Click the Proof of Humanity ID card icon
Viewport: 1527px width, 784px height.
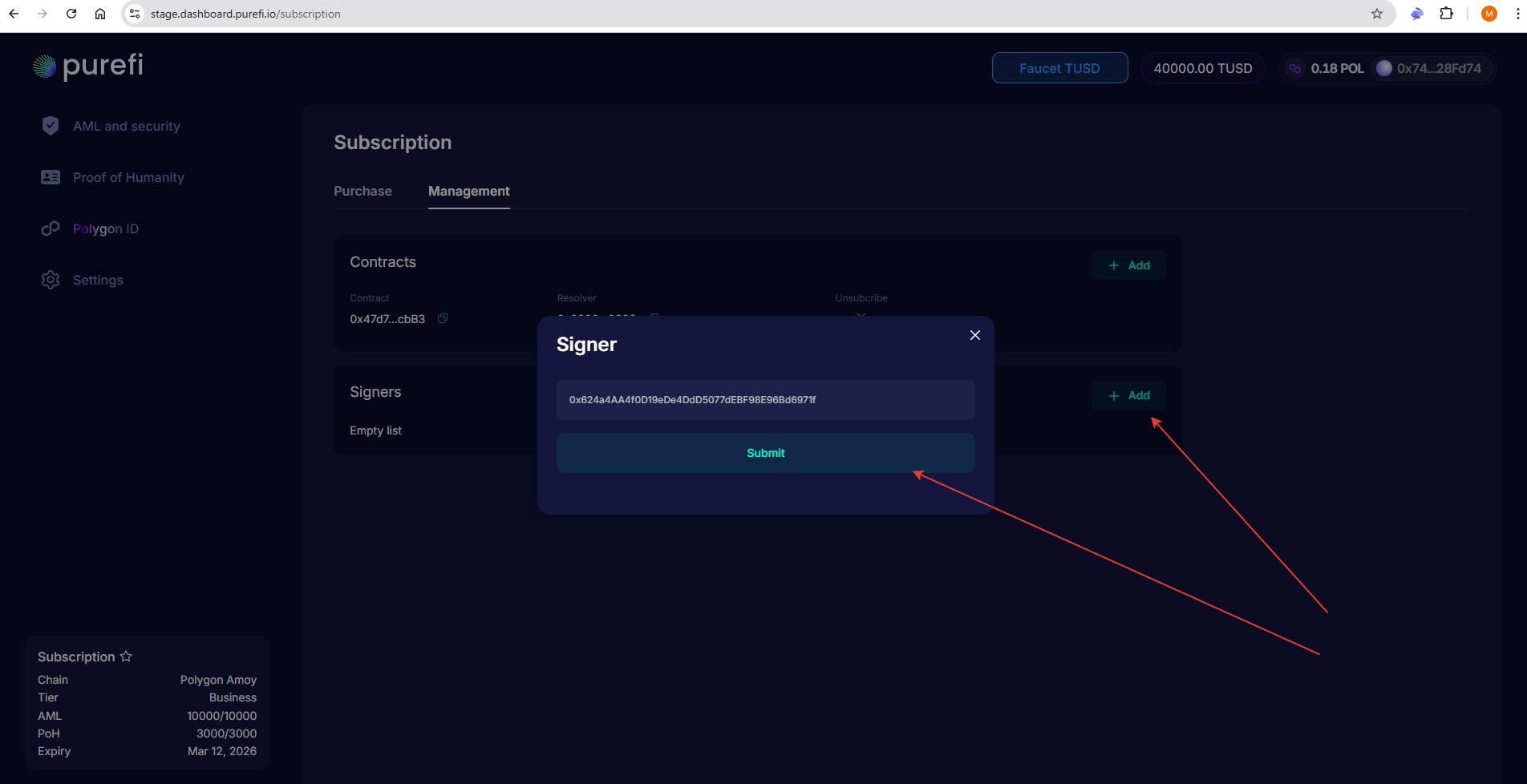coord(51,177)
